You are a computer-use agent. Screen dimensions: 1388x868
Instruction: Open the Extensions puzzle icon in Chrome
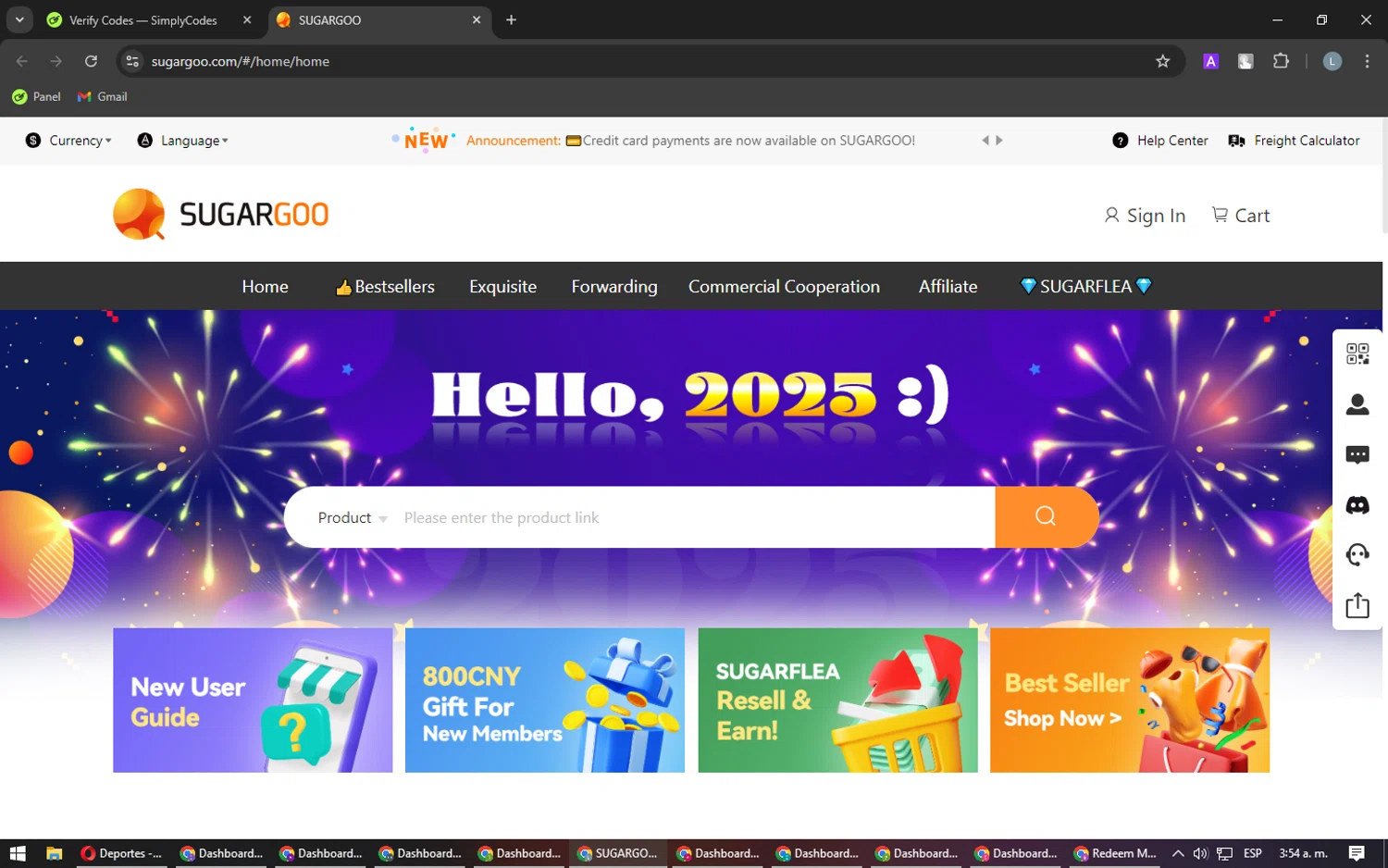coord(1281,61)
